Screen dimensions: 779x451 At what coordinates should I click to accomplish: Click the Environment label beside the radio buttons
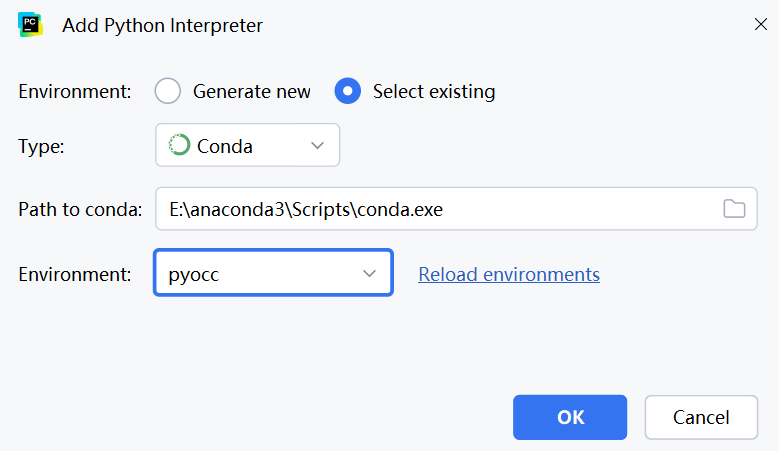(x=75, y=92)
